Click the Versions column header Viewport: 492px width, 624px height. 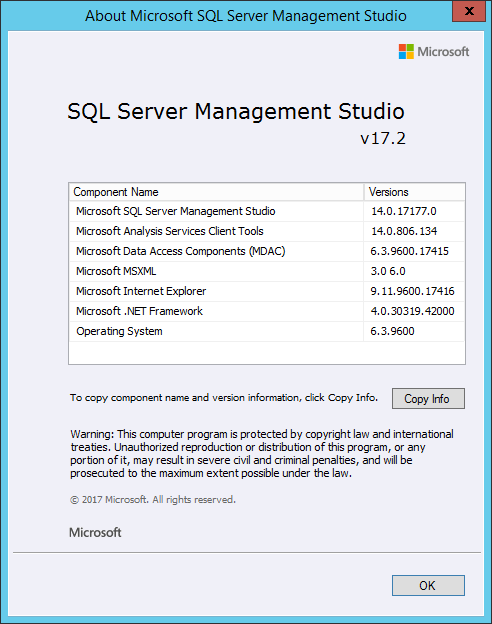(414, 192)
